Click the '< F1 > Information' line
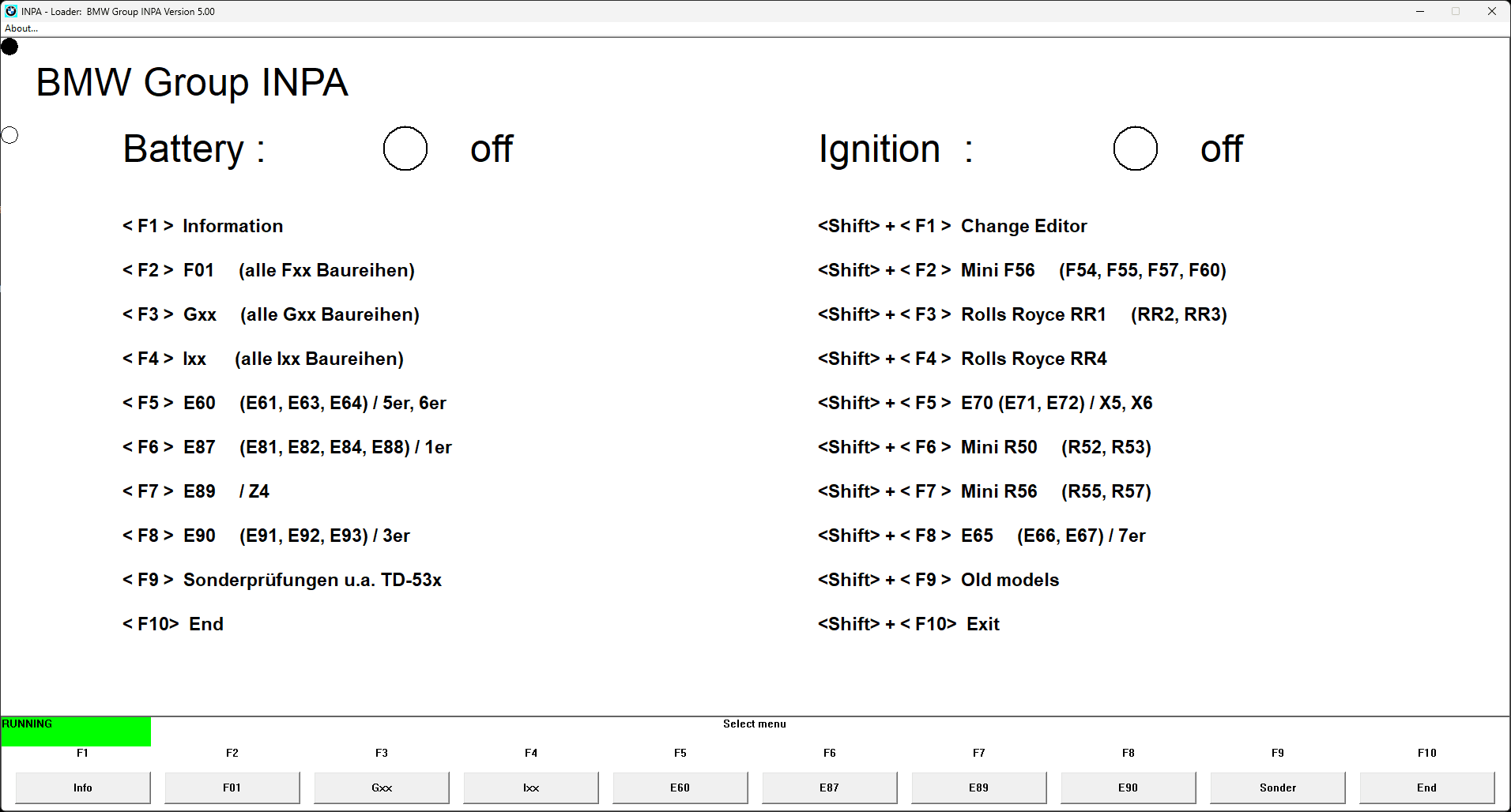 point(202,226)
